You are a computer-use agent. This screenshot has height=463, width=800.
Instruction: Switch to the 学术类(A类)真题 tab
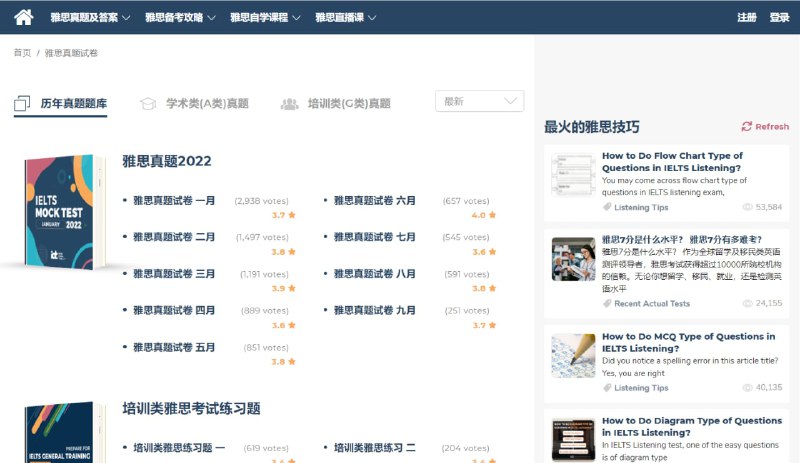coord(207,104)
